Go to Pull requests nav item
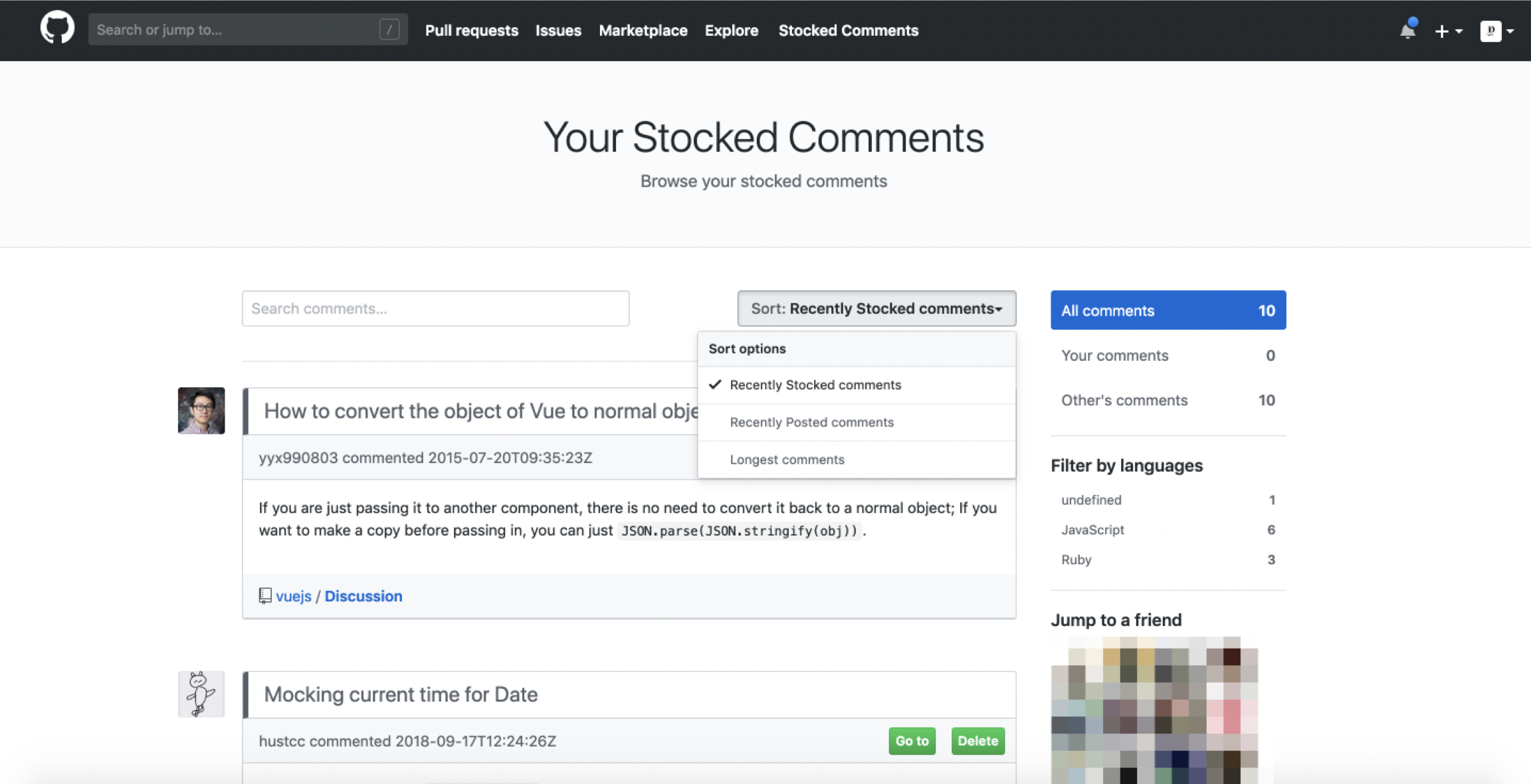The height and width of the screenshot is (784, 1531). click(471, 31)
